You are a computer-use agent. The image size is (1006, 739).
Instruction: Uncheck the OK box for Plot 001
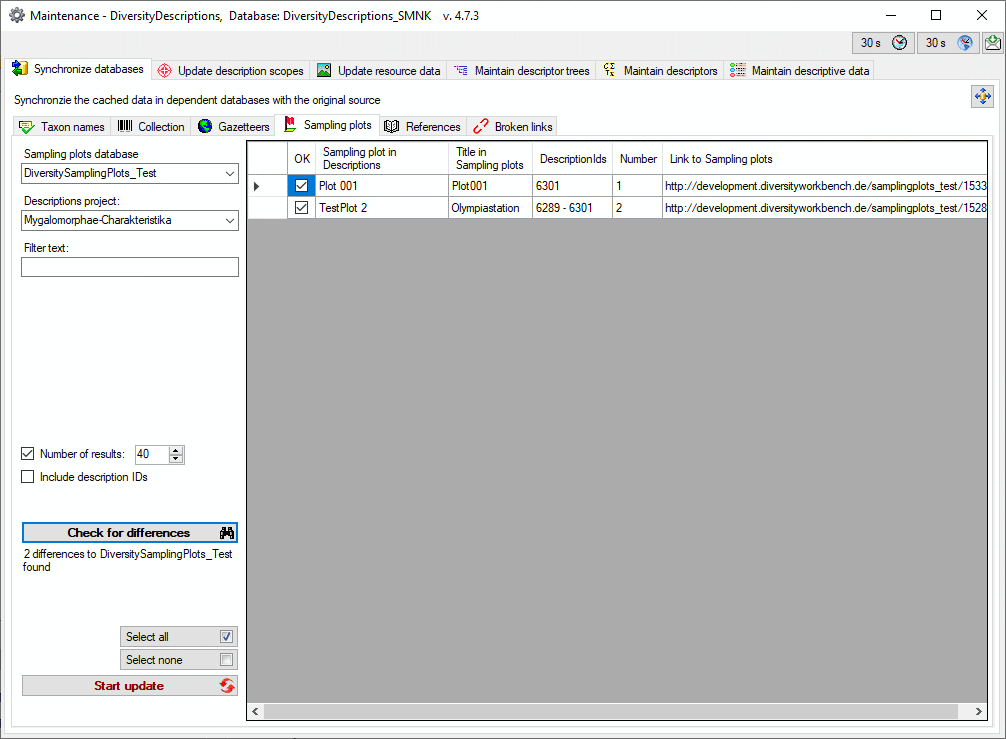[x=301, y=186]
